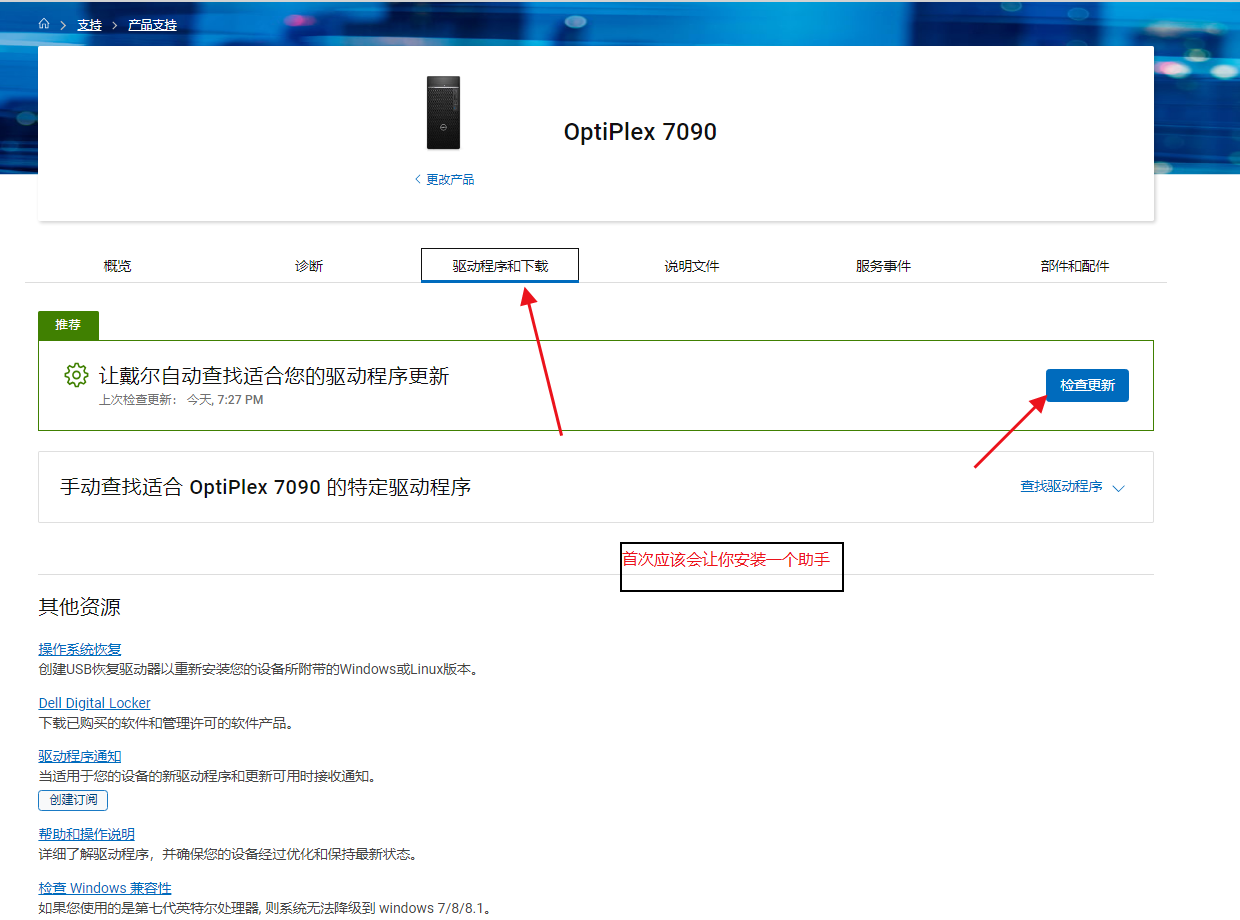
Task: Go to the 部件和配件 tab
Action: point(1075,266)
